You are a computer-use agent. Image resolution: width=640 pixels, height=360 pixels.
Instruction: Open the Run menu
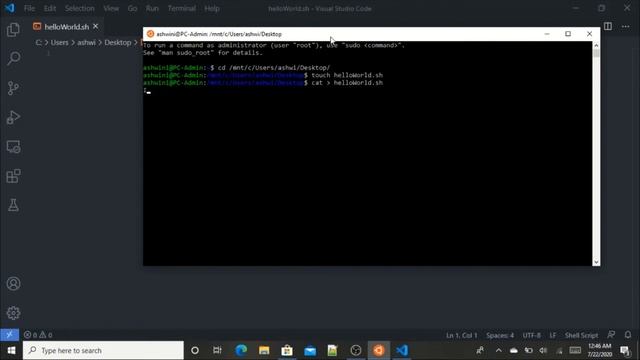[152, 9]
